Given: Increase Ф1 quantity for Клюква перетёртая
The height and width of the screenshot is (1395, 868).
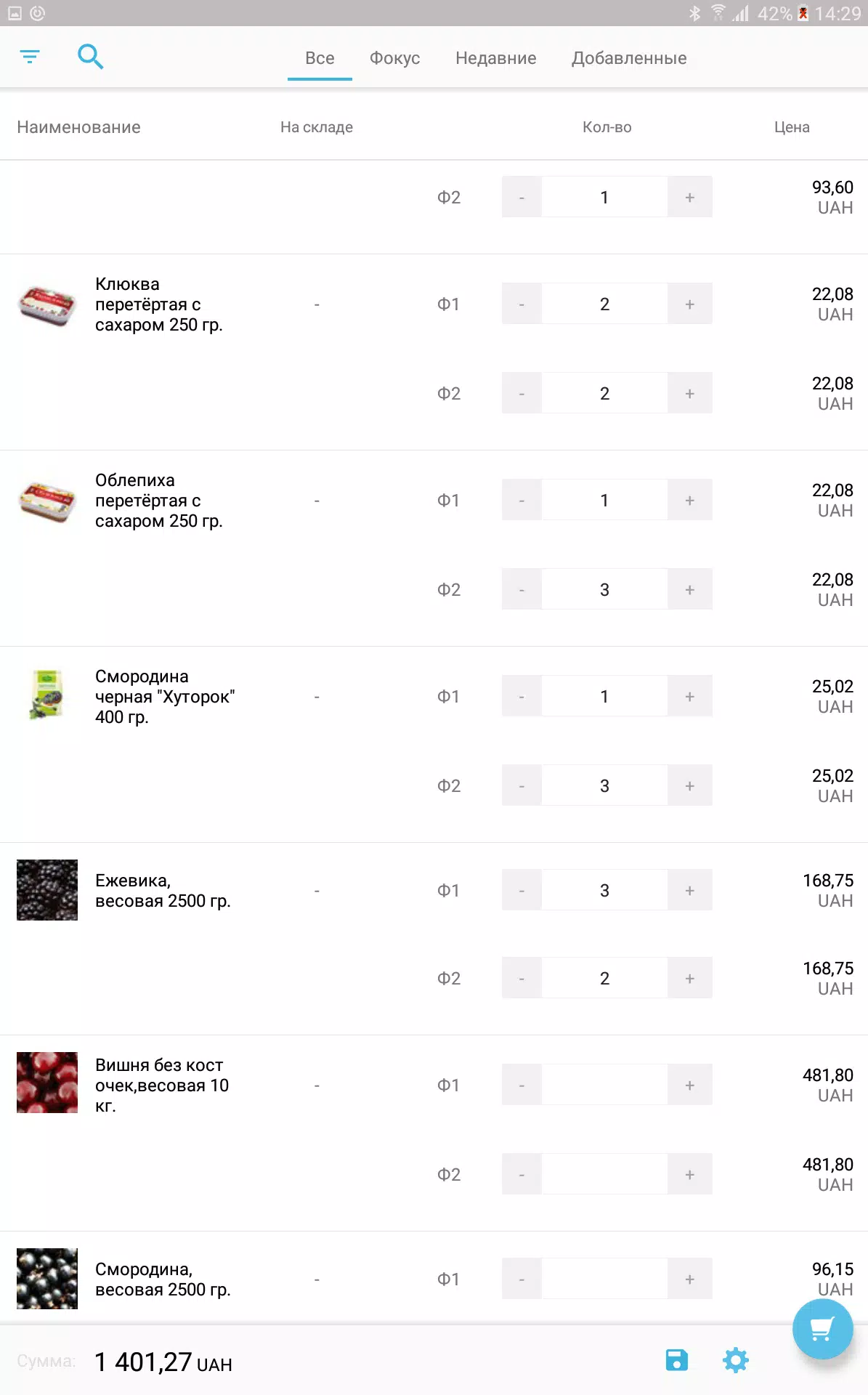Looking at the screenshot, I should (x=690, y=304).
